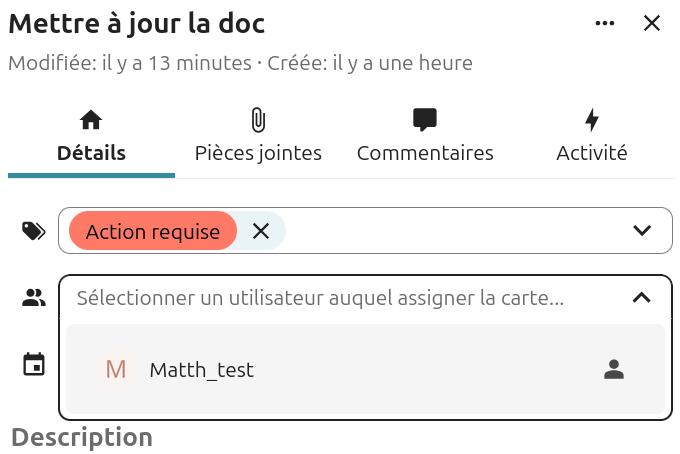The height and width of the screenshot is (454, 680).
Task: Close the card details panel
Action: (x=652, y=23)
